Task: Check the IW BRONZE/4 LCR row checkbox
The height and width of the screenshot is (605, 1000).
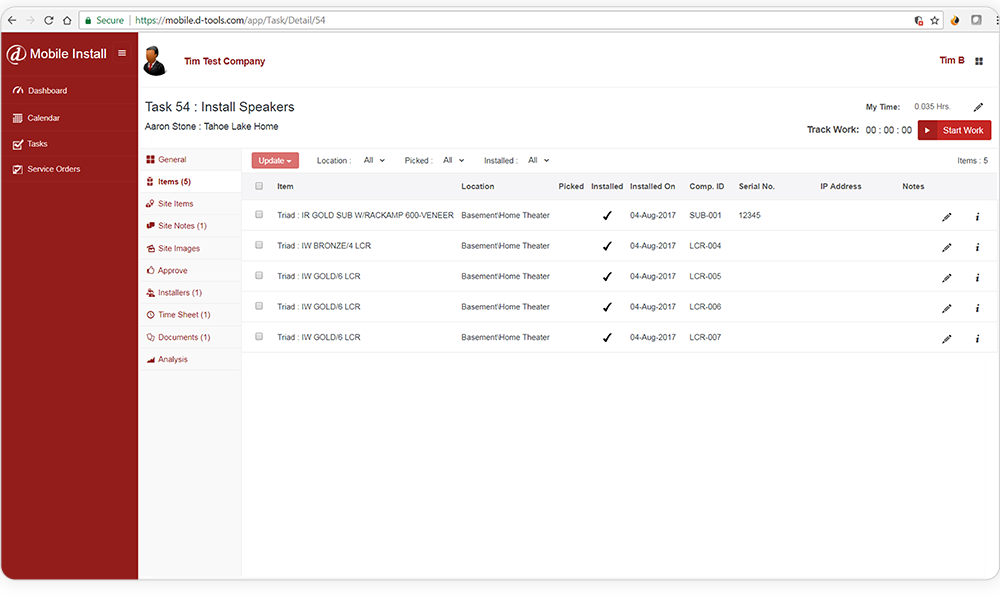Action: 259,245
